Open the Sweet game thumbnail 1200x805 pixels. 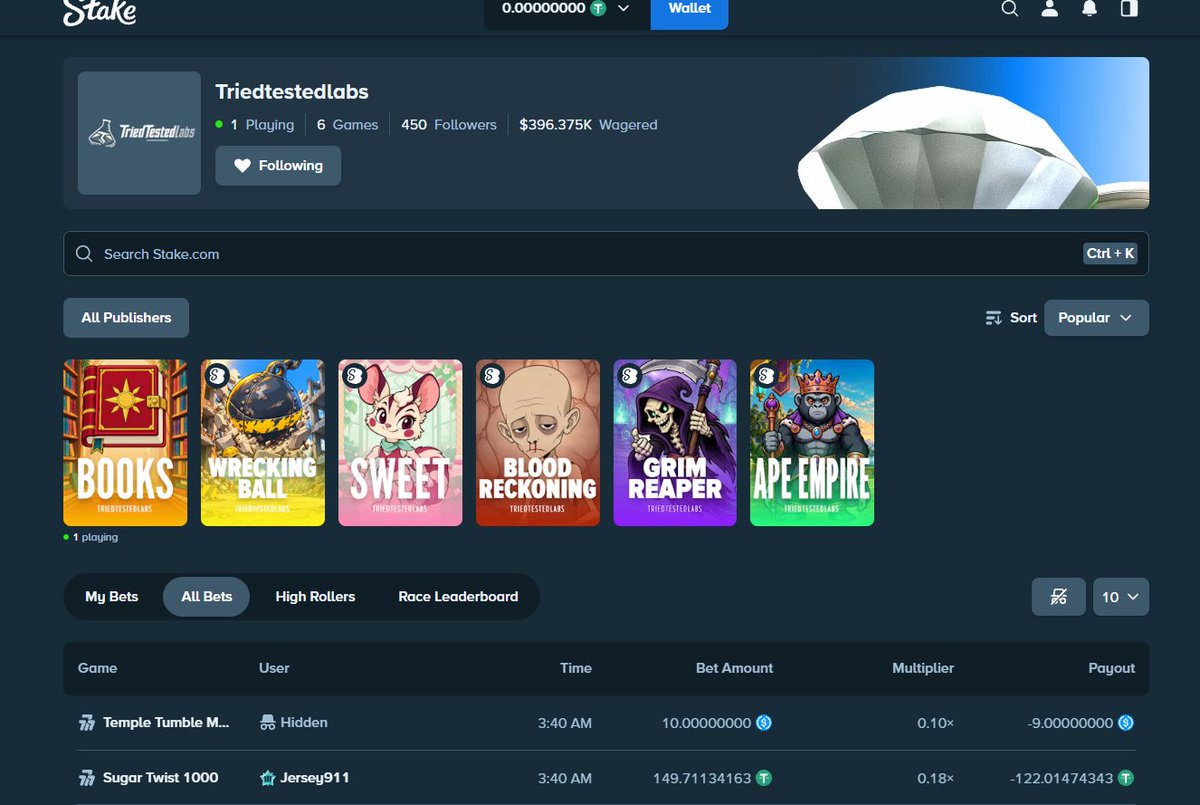pyautogui.click(x=400, y=443)
